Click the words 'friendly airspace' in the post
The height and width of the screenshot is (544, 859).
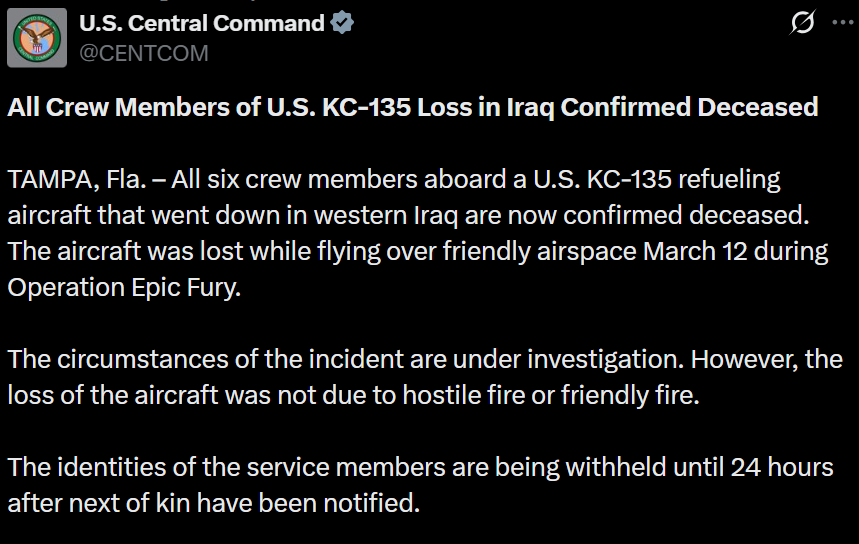(540, 251)
